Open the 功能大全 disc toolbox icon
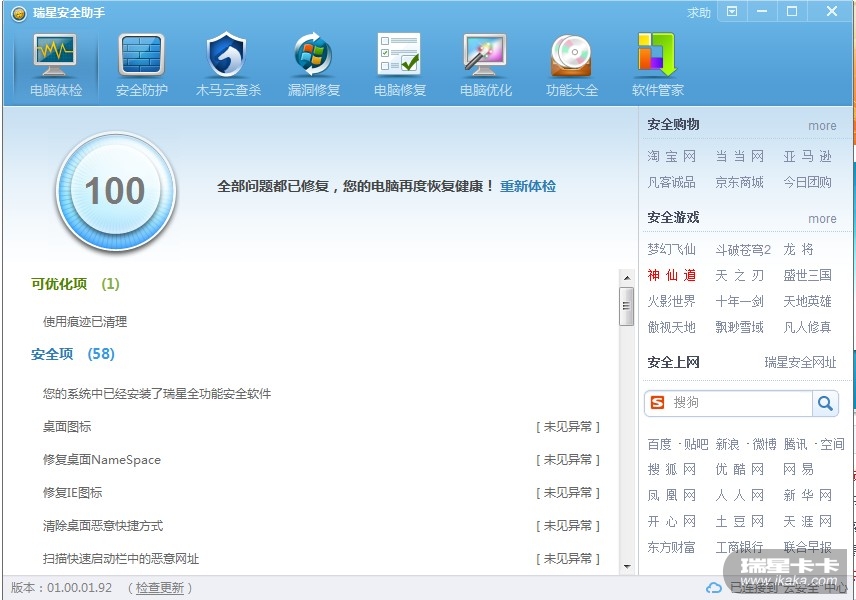The image size is (856, 600). (x=572, y=64)
